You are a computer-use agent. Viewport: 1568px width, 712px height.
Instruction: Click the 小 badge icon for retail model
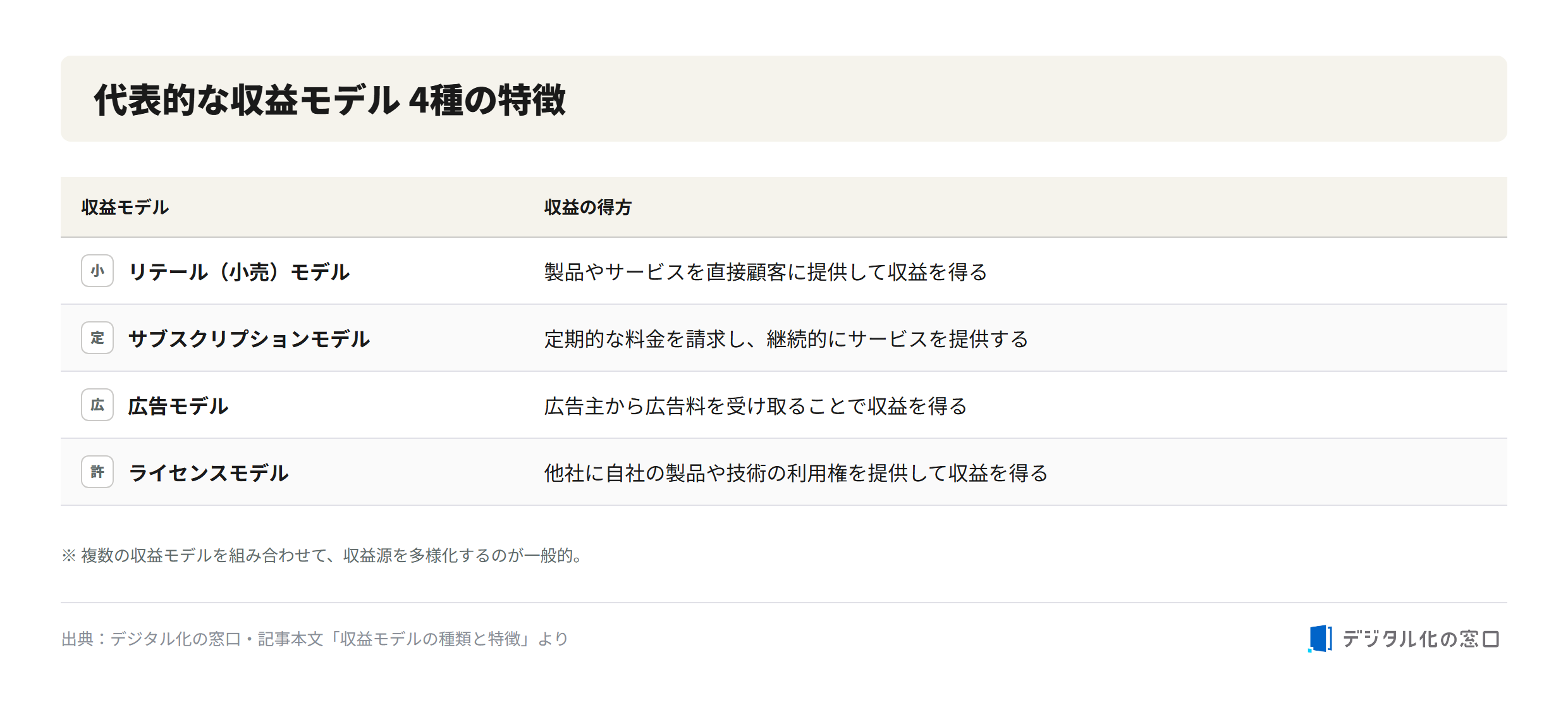(97, 271)
